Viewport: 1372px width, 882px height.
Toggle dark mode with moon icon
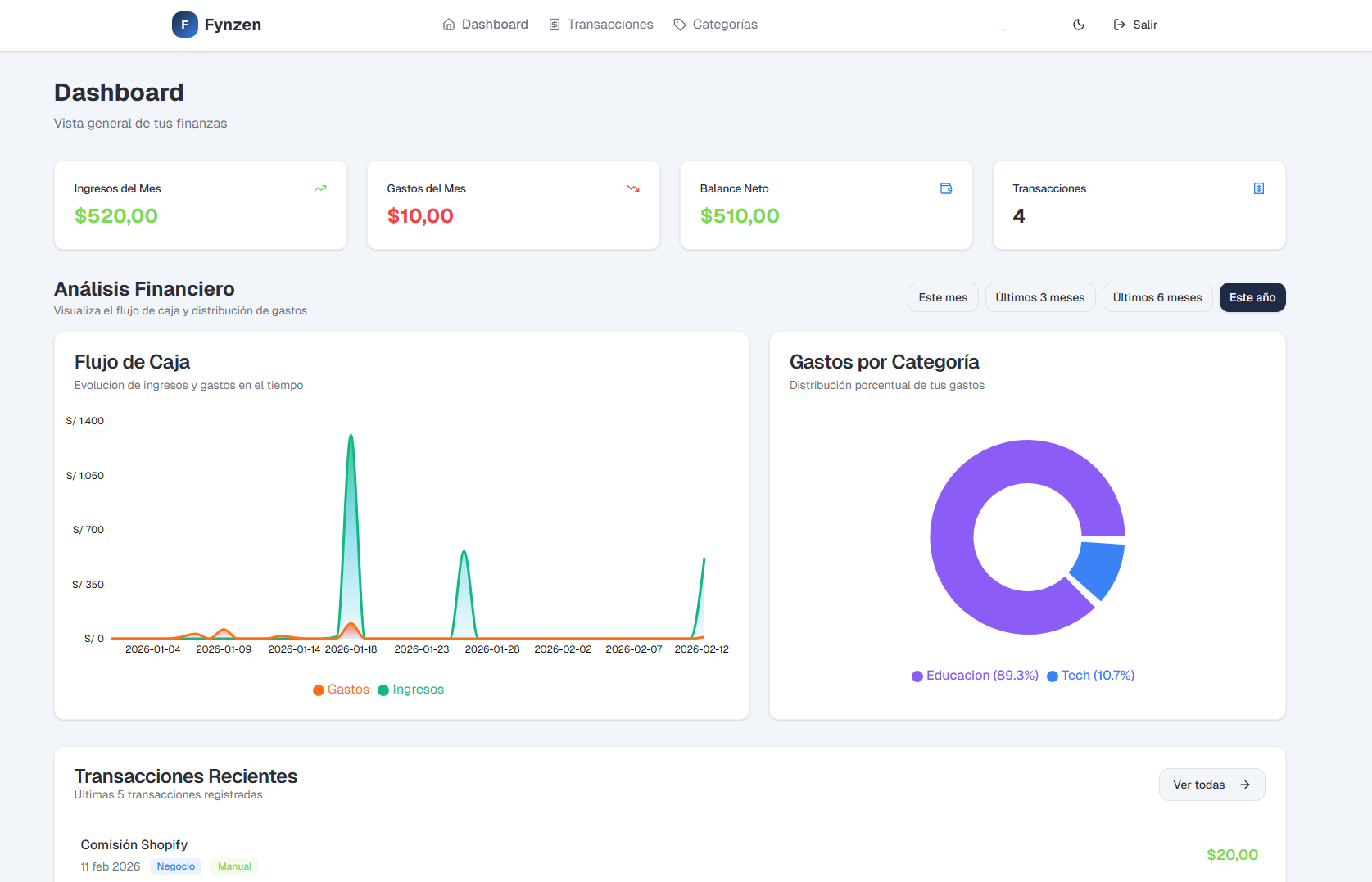[x=1079, y=25]
